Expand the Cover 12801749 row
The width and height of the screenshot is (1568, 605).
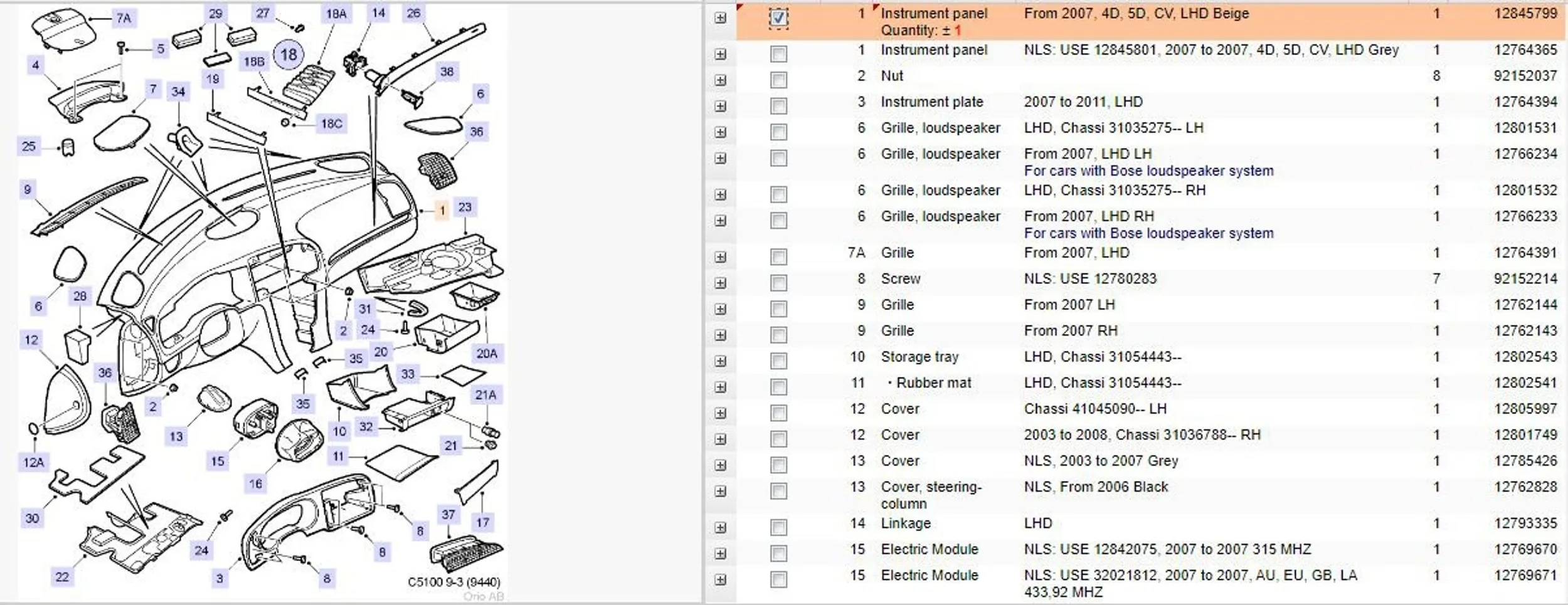click(x=720, y=439)
